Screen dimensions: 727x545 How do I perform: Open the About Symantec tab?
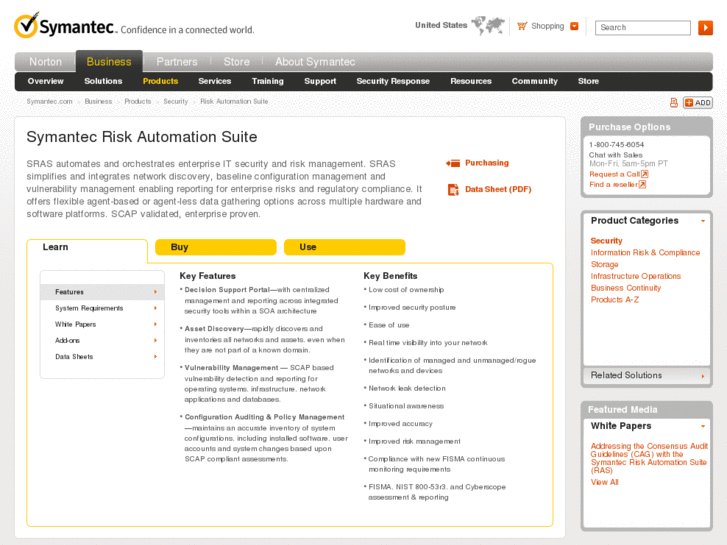pos(315,62)
